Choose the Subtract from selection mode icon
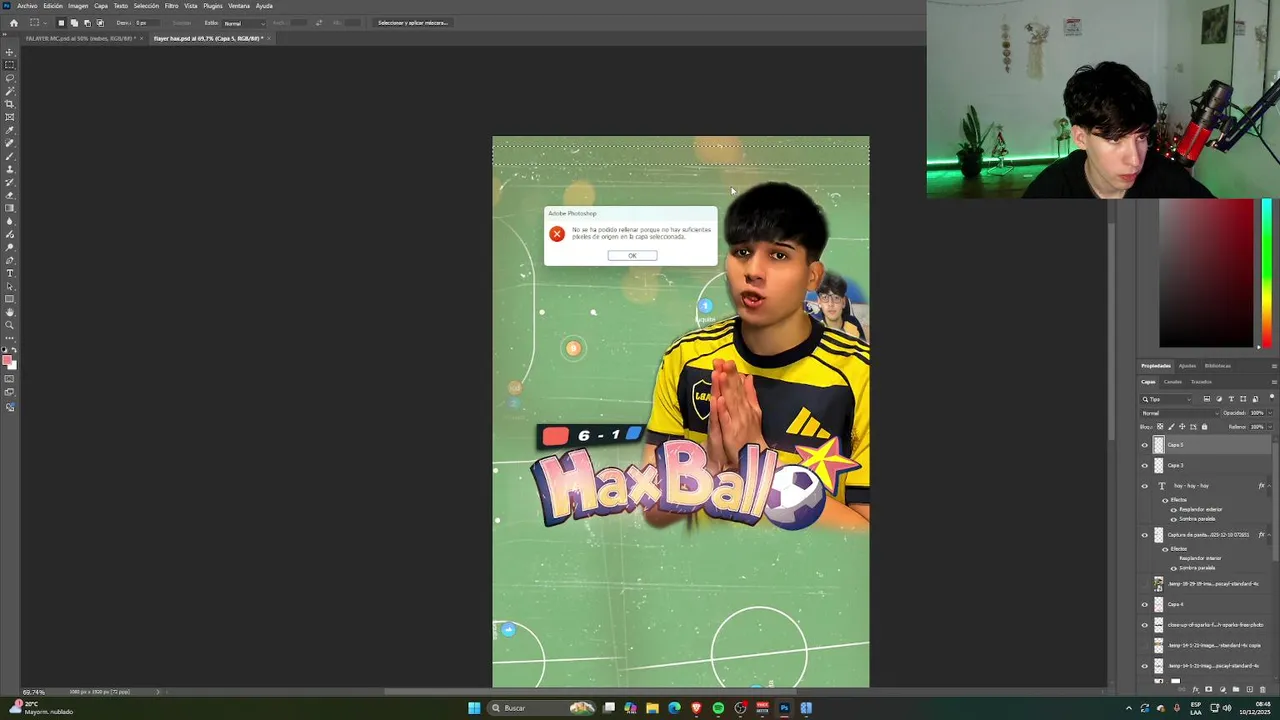The width and height of the screenshot is (1280, 720). (x=87, y=23)
